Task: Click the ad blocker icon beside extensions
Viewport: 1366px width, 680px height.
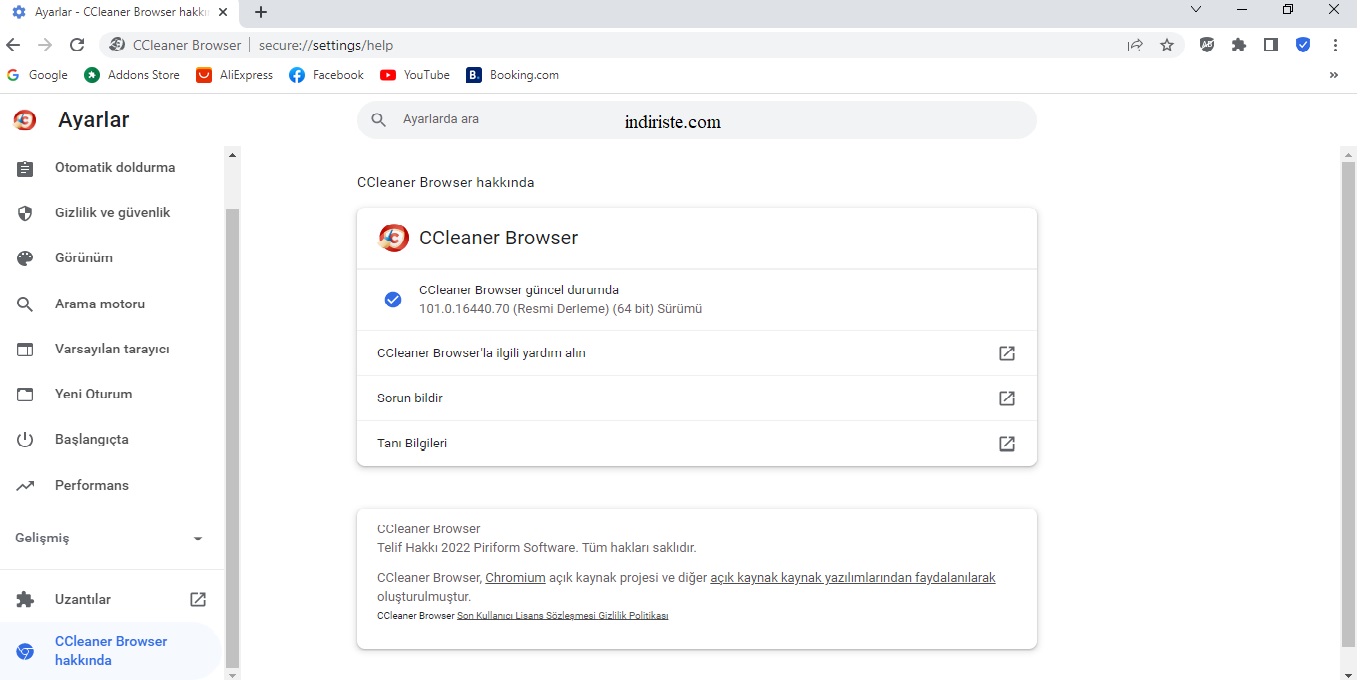Action: [x=1207, y=45]
